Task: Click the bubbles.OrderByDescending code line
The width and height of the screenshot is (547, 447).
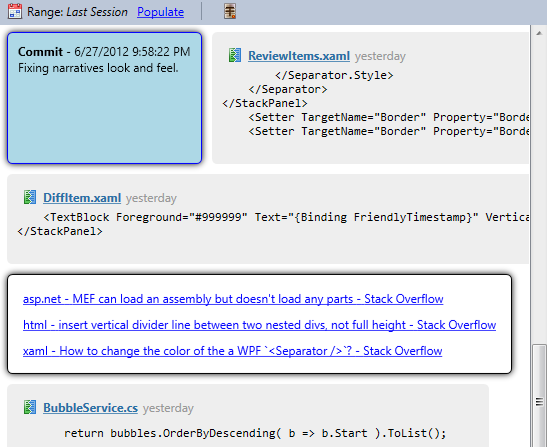Action: [x=255, y=433]
